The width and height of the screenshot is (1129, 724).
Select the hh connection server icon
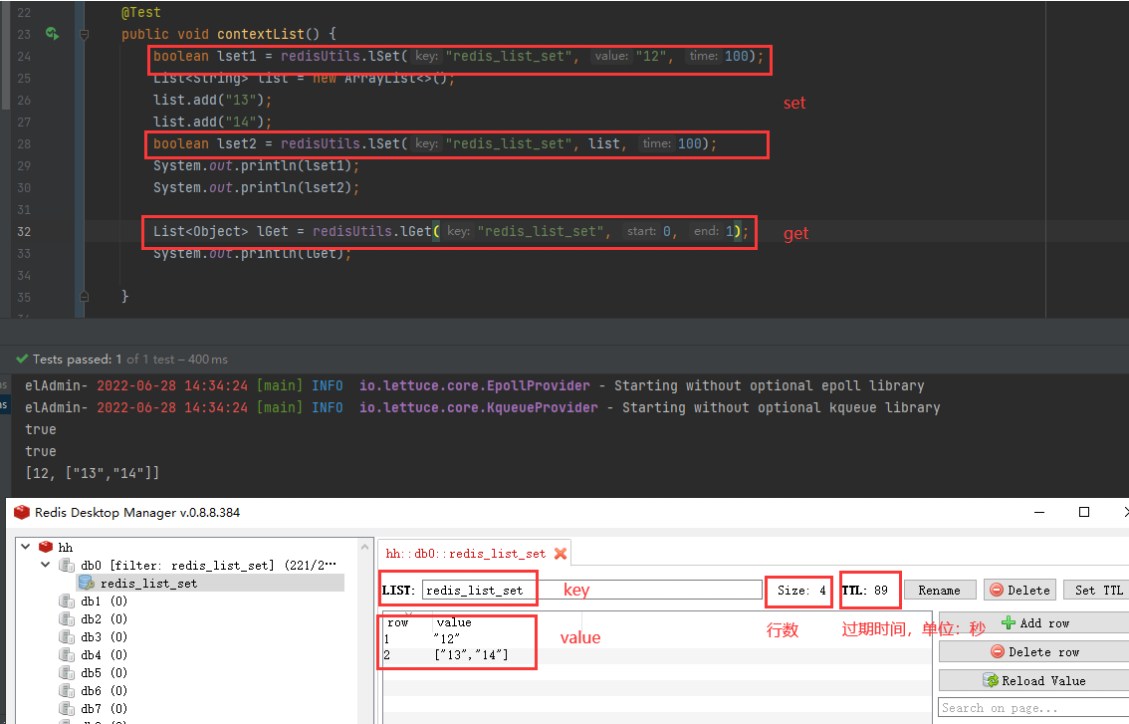(x=46, y=547)
